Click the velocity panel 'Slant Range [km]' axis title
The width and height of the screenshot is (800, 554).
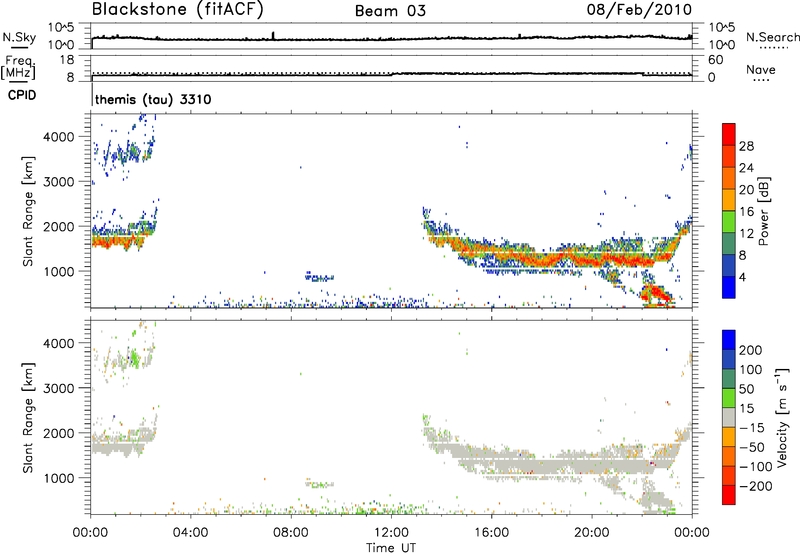tap(28, 417)
